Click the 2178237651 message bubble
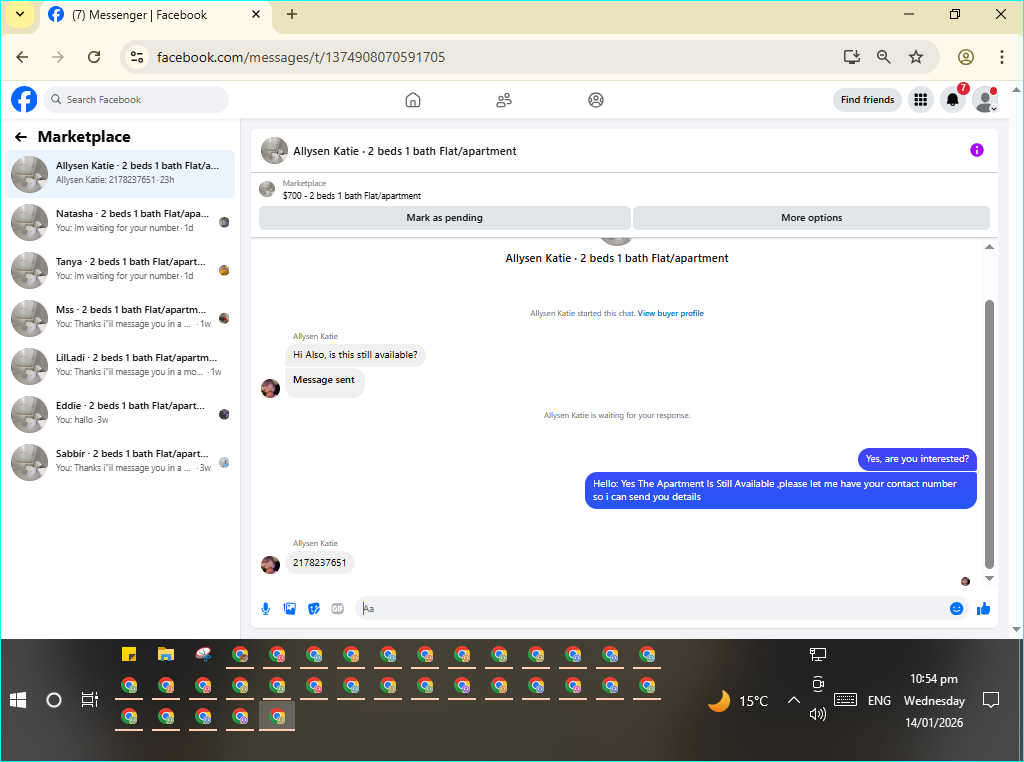Image resolution: width=1024 pixels, height=762 pixels. (x=319, y=563)
